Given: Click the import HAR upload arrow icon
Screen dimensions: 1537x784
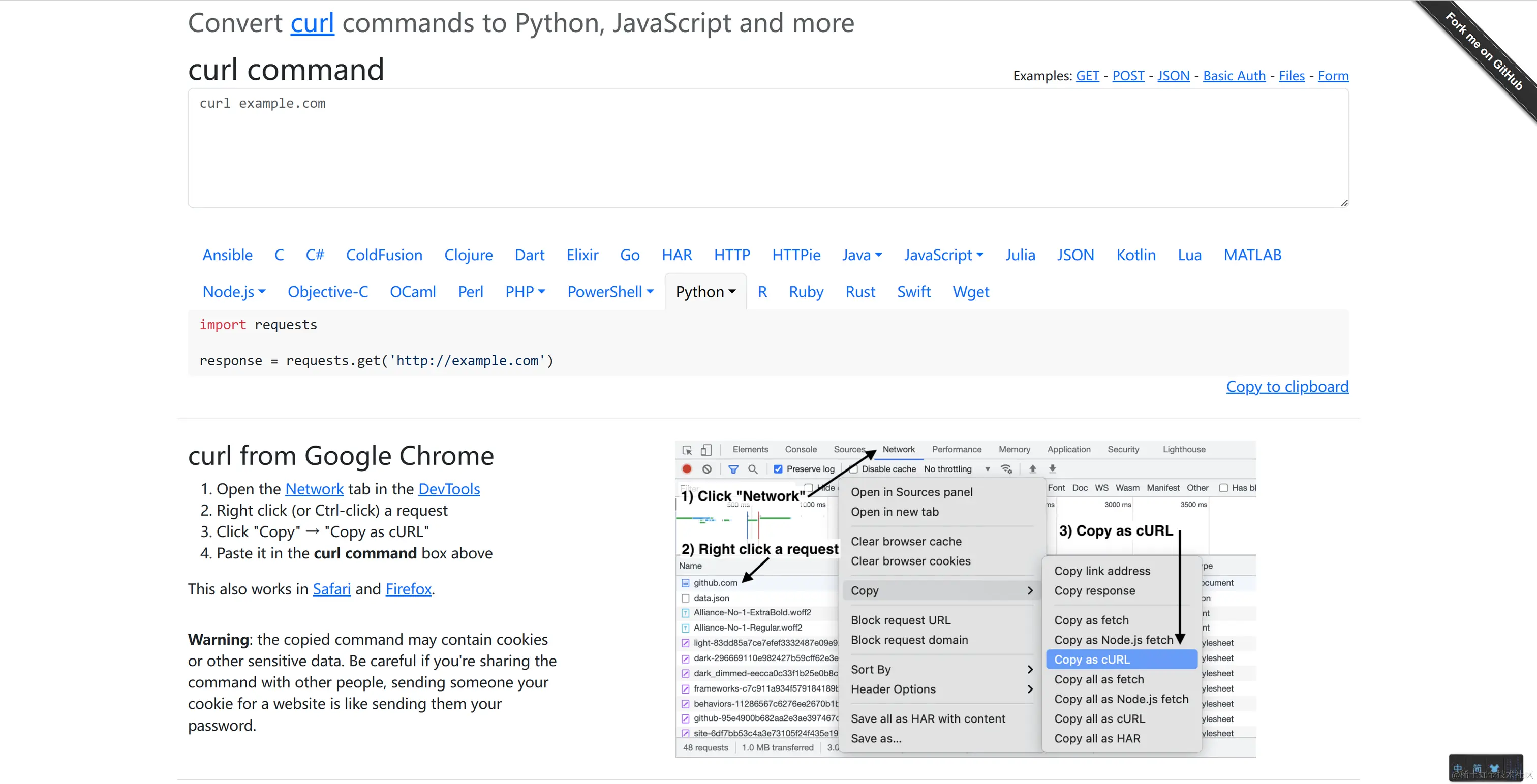Looking at the screenshot, I should coord(1033,469).
